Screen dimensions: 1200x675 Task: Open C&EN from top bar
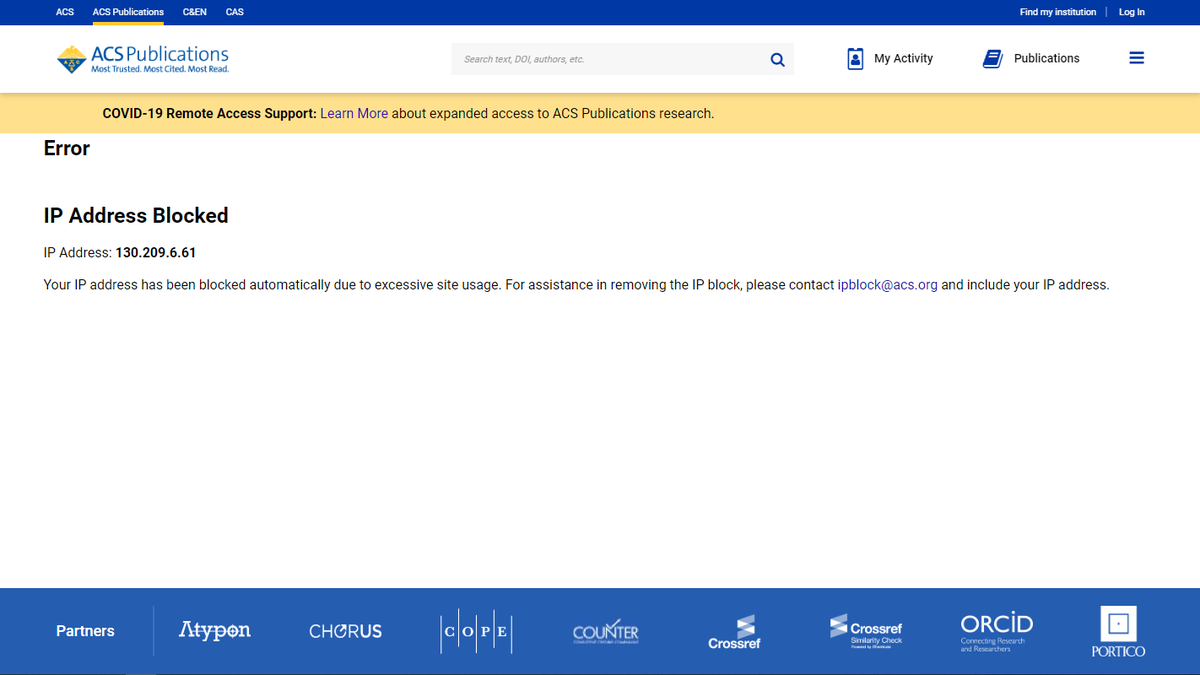tap(195, 12)
